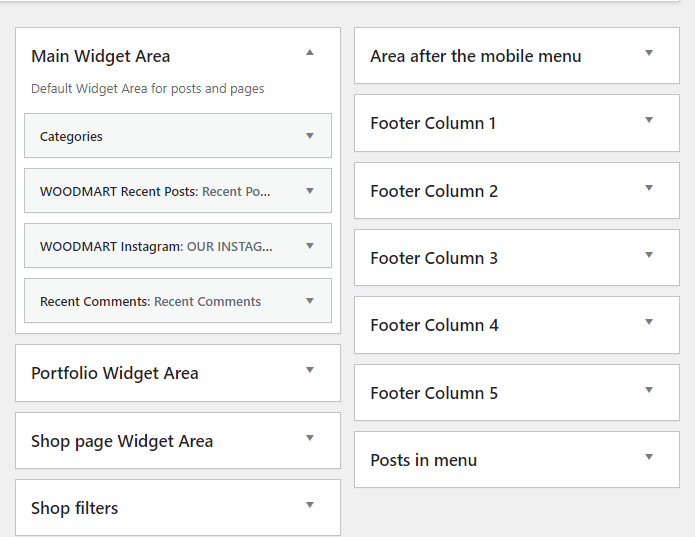The image size is (695, 537).
Task: Expand Footer Column 1 arrow
Action: pyautogui.click(x=649, y=120)
